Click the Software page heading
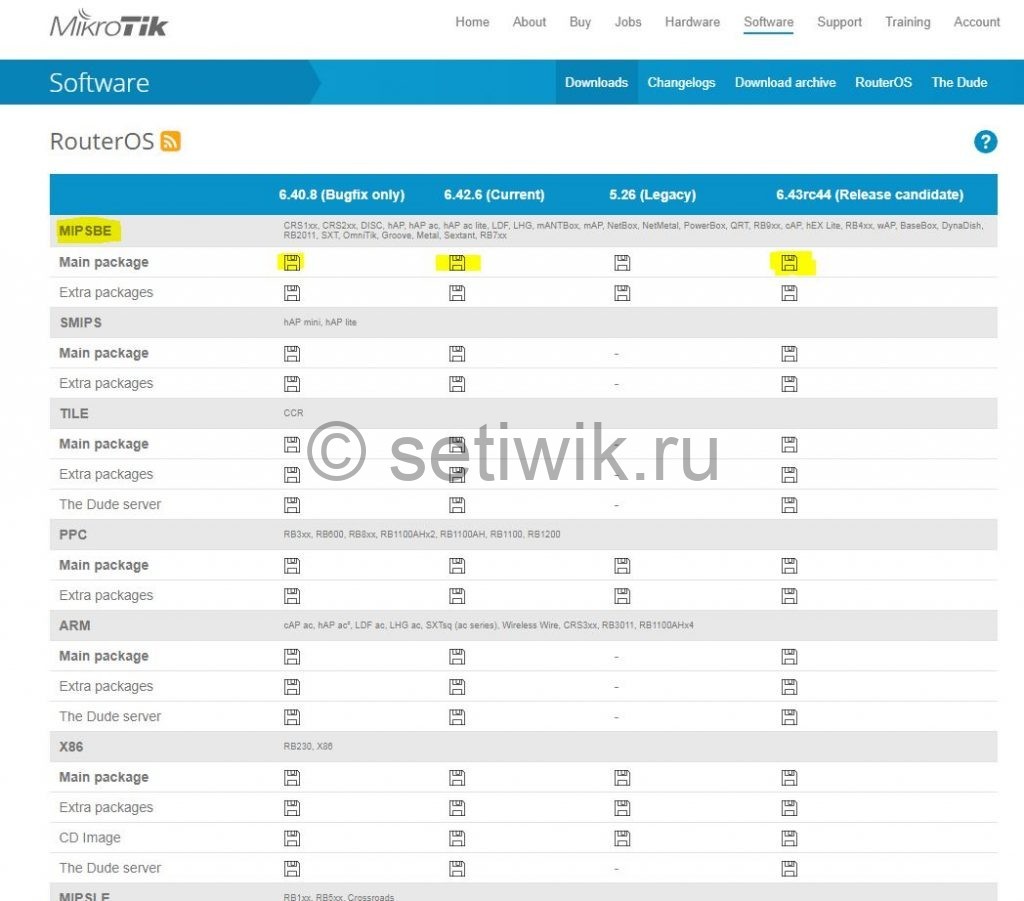 [x=99, y=83]
